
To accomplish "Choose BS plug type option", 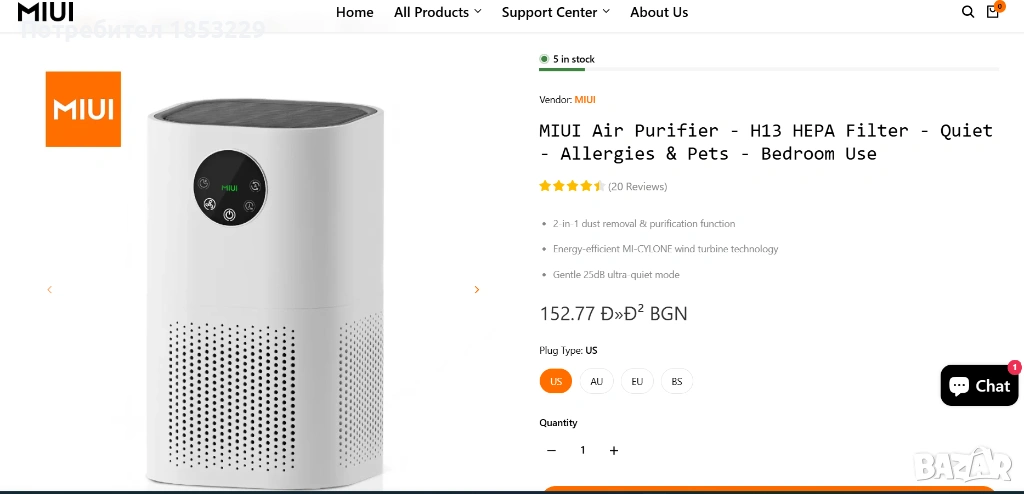I will pyautogui.click(x=677, y=381).
